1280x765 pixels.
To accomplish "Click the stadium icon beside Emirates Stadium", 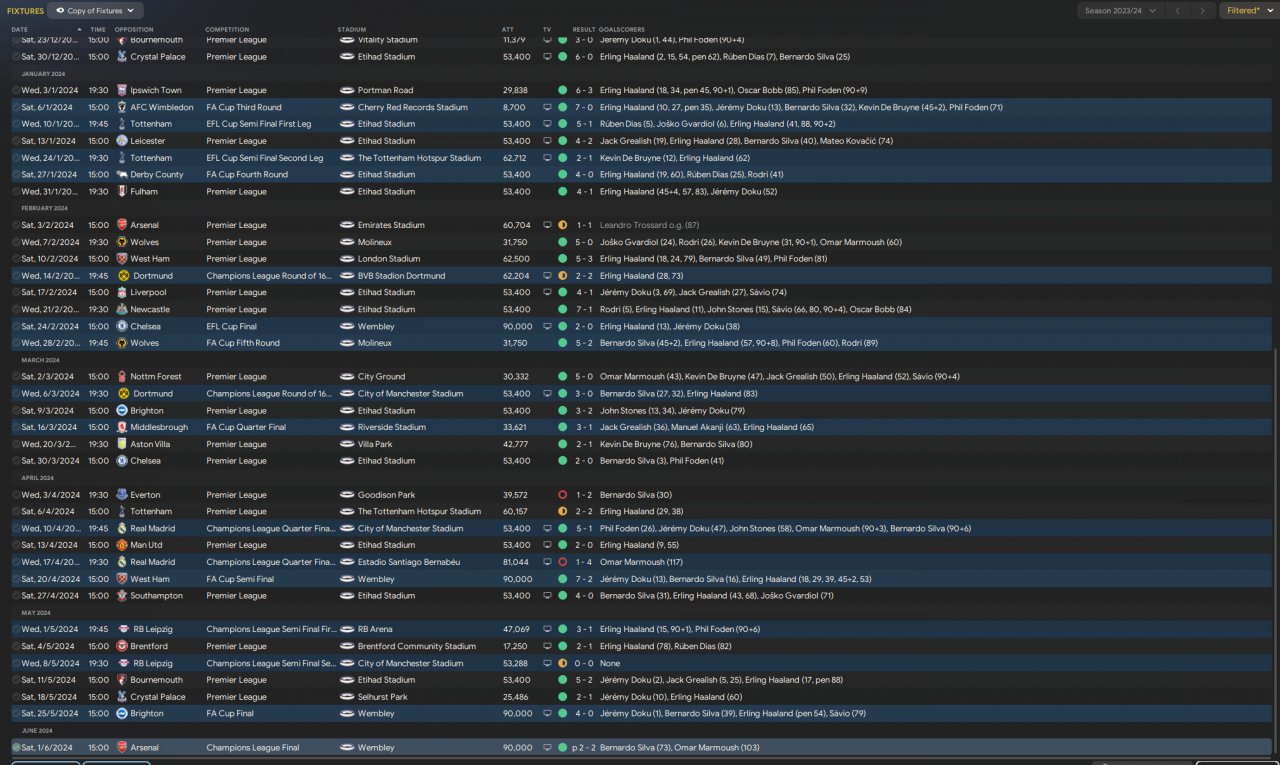I will pos(347,225).
